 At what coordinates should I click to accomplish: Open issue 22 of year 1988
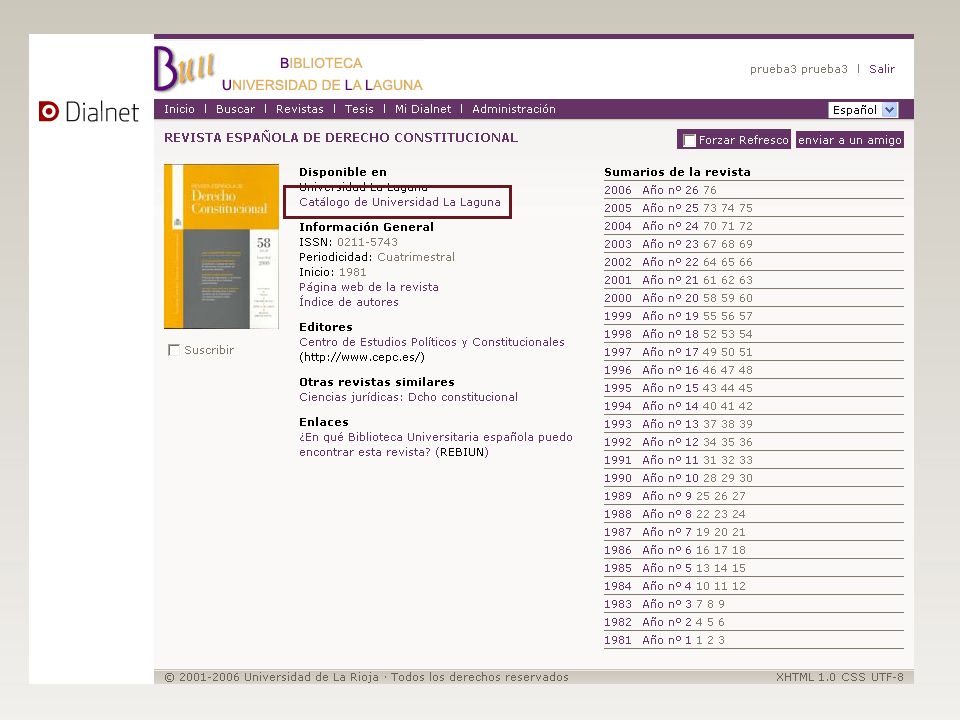click(x=703, y=514)
